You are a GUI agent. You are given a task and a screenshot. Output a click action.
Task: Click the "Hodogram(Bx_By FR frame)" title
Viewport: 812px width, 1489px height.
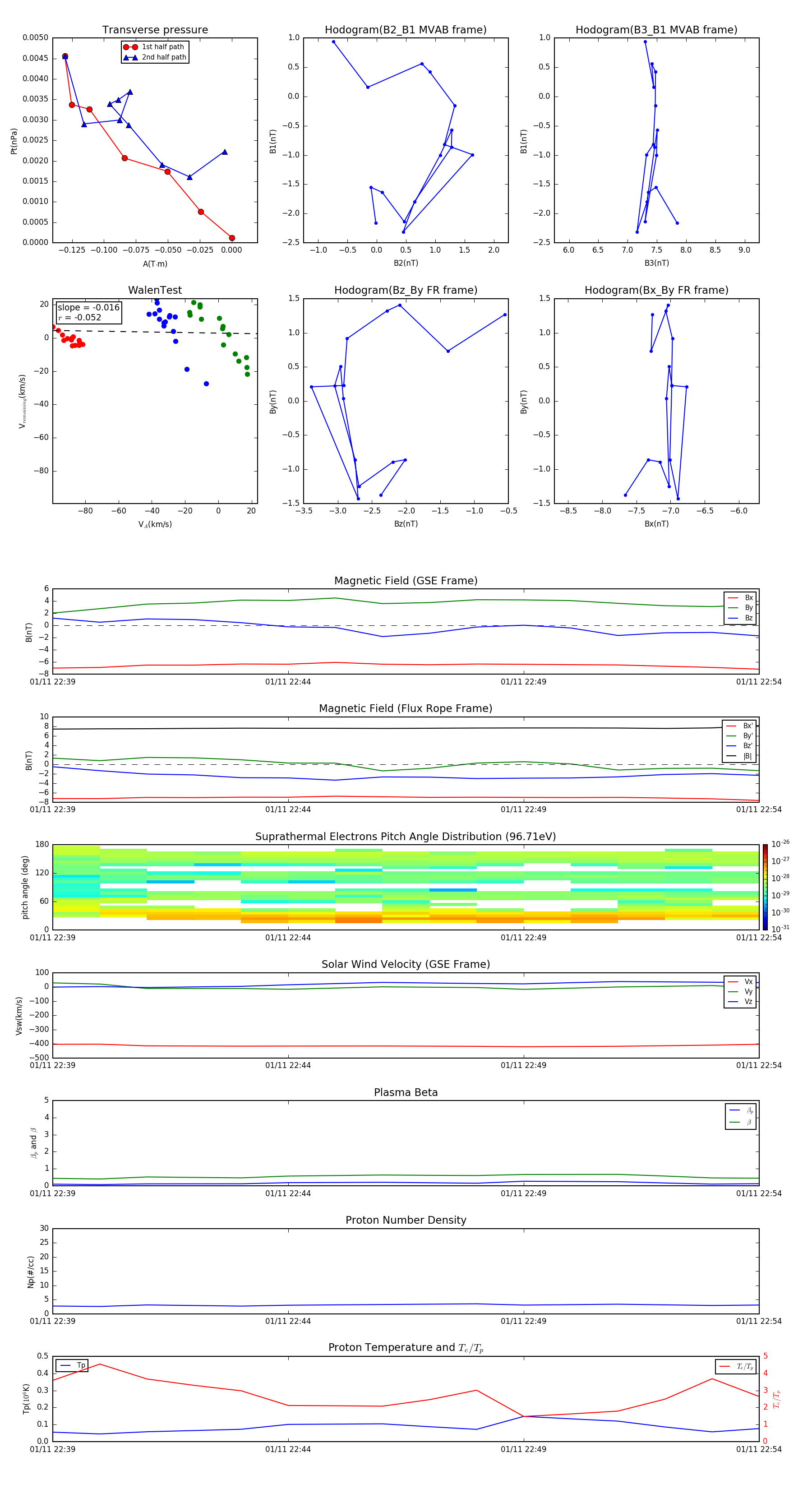[x=656, y=290]
